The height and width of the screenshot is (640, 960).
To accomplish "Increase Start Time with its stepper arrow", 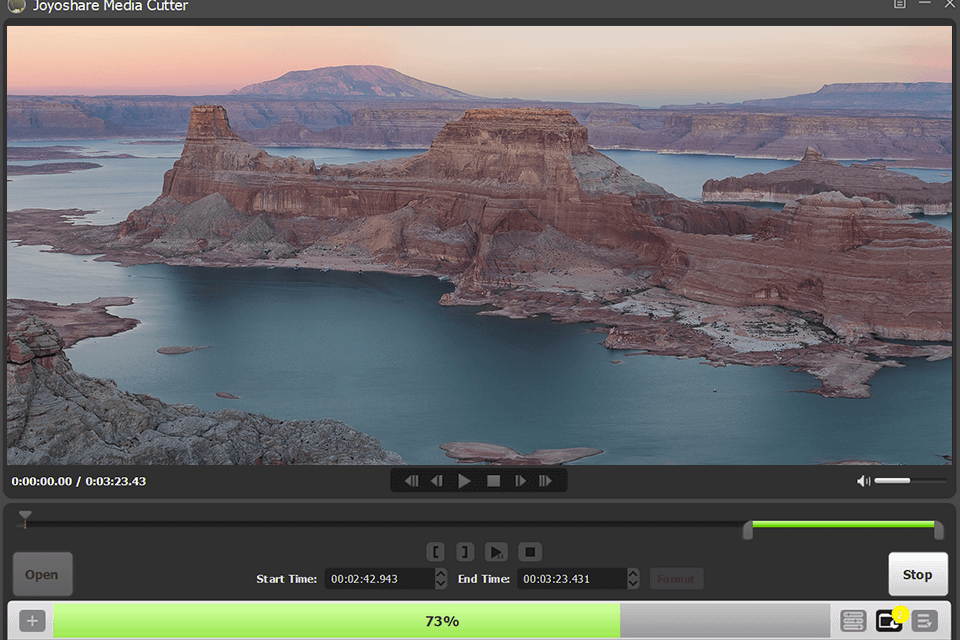I will point(440,573).
